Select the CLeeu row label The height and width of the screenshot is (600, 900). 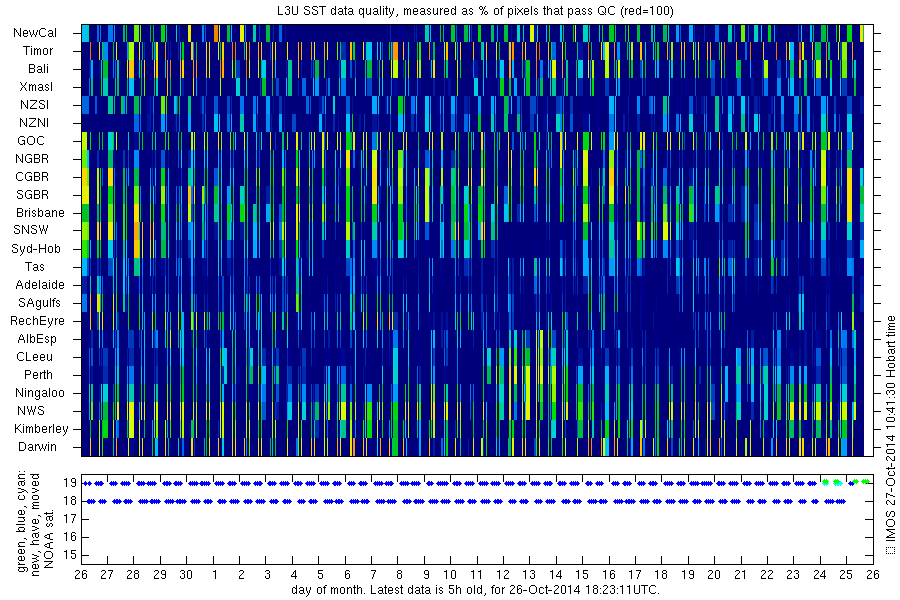point(34,357)
